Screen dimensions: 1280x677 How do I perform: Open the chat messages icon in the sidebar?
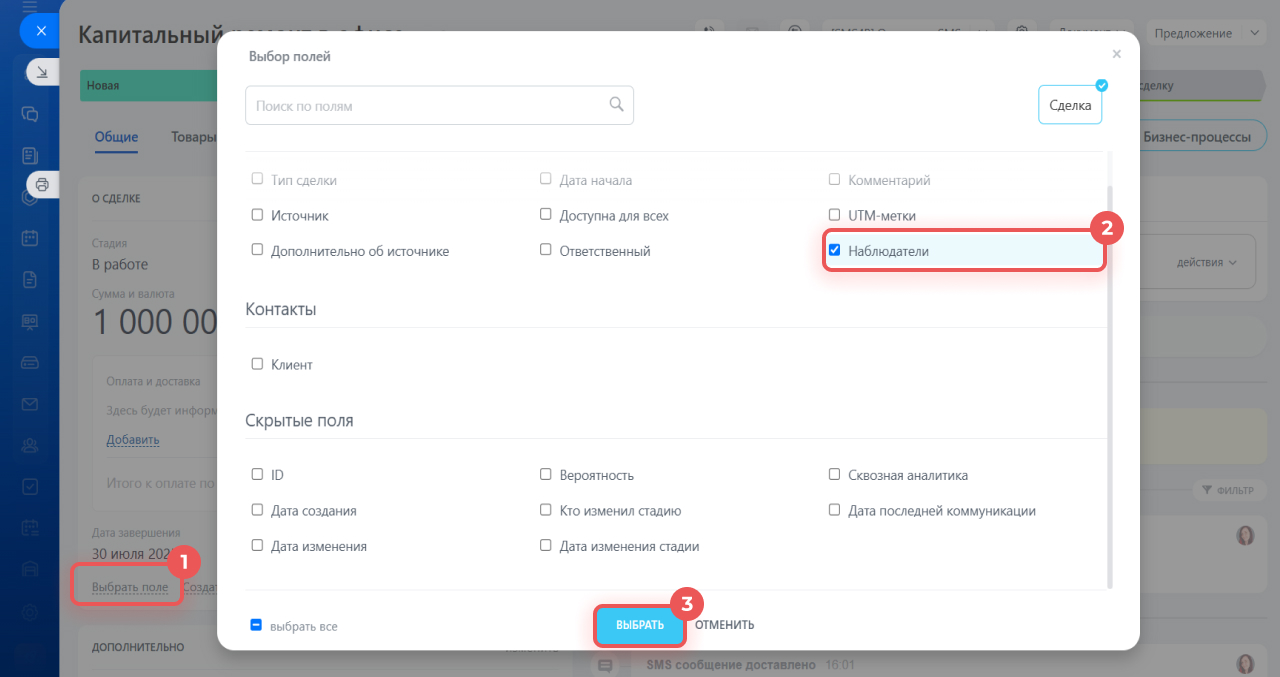(30, 114)
